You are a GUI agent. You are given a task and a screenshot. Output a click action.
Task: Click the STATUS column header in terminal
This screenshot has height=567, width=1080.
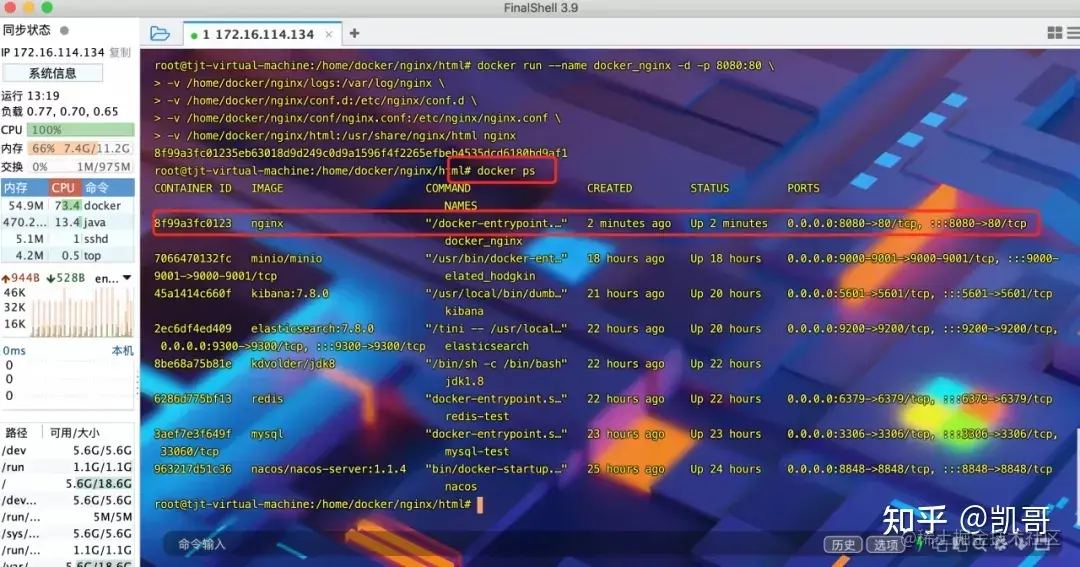point(709,188)
